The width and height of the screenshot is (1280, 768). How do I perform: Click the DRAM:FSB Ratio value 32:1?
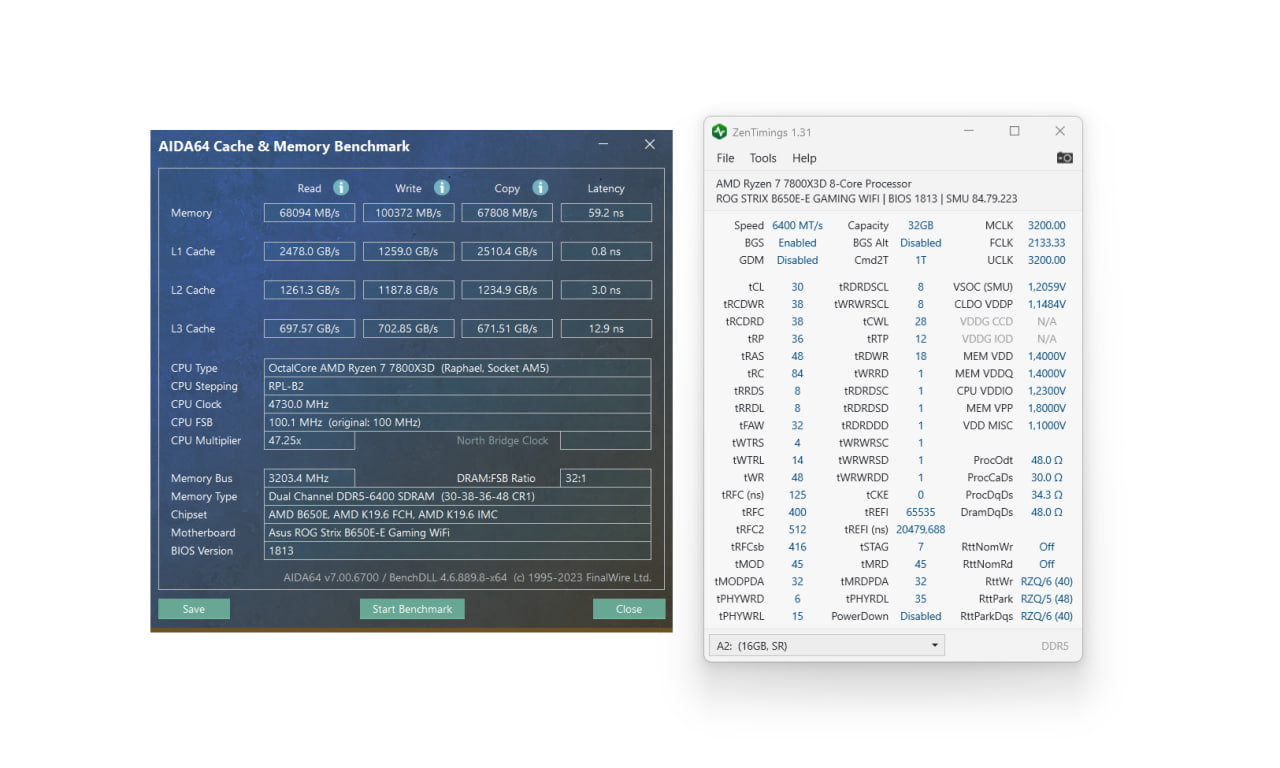pos(606,478)
